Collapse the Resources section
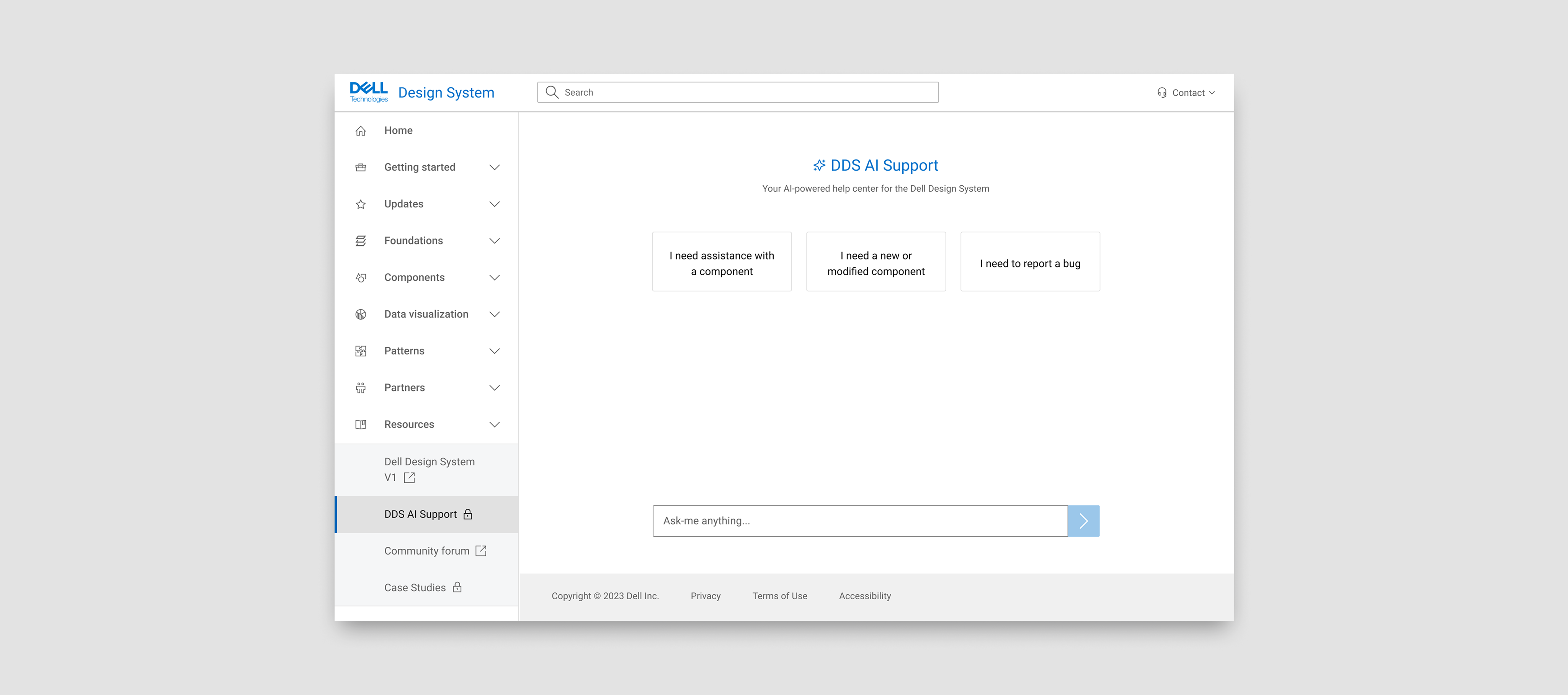1568x695 pixels. pyautogui.click(x=494, y=425)
